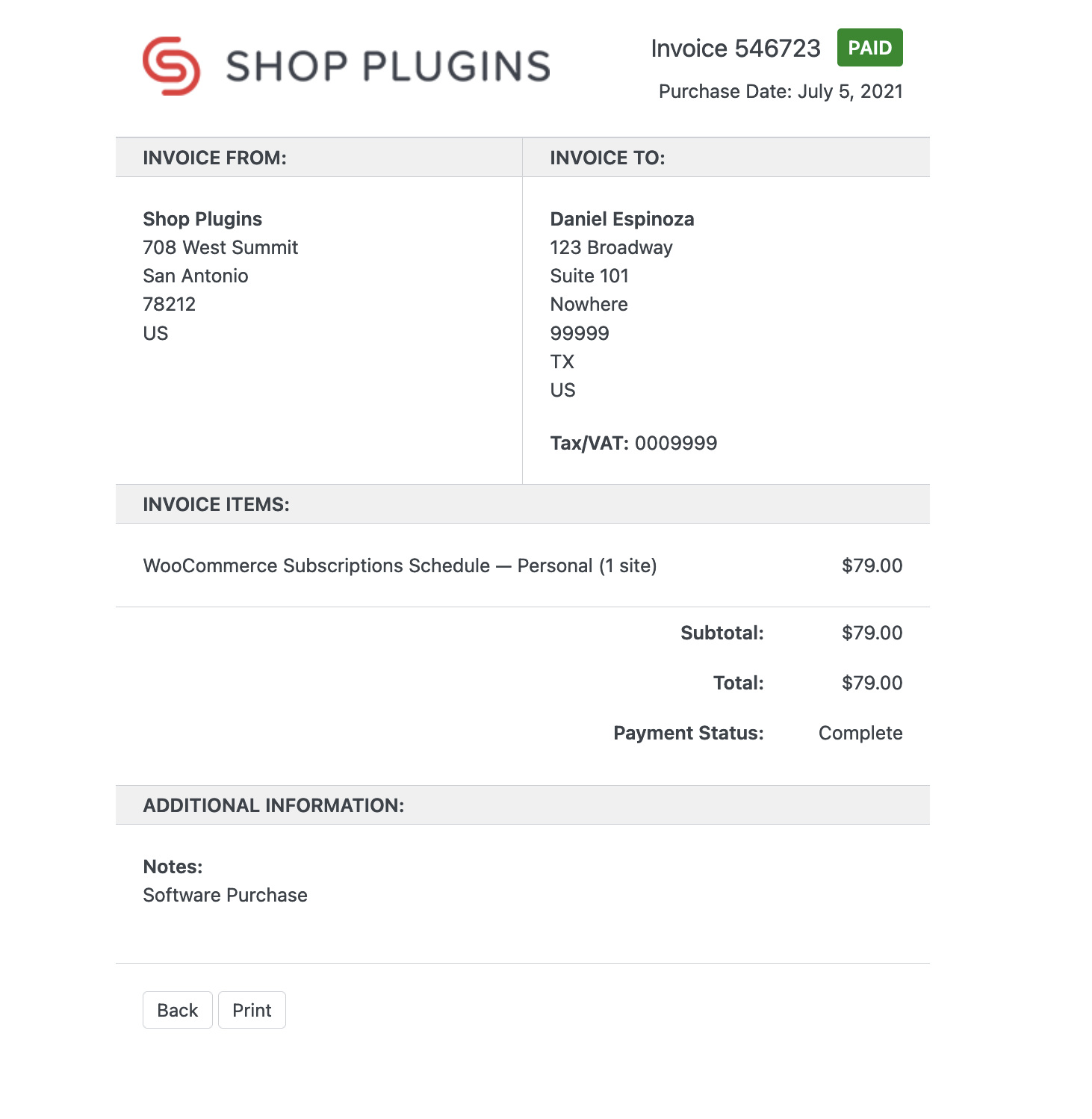1092x1119 pixels.
Task: Click the Software Purchase note
Action: [224, 894]
